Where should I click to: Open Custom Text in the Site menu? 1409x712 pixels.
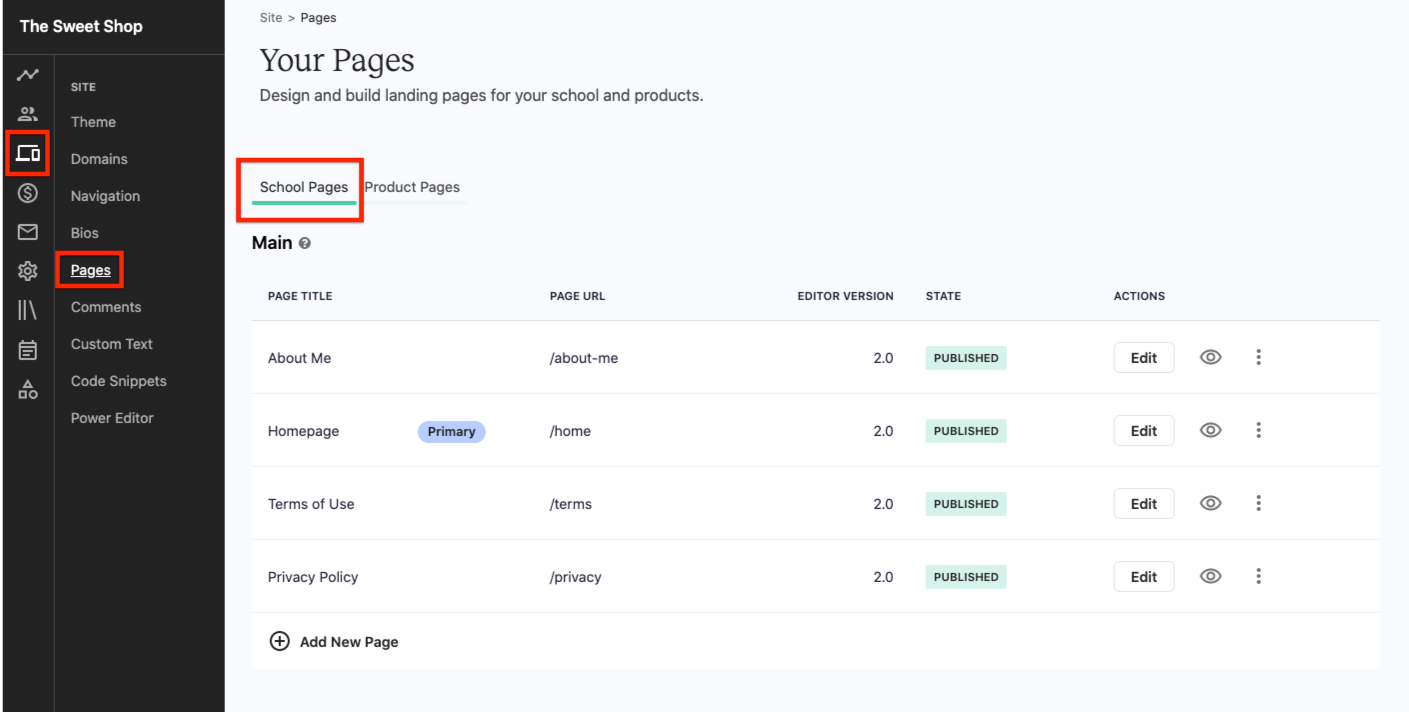(112, 344)
